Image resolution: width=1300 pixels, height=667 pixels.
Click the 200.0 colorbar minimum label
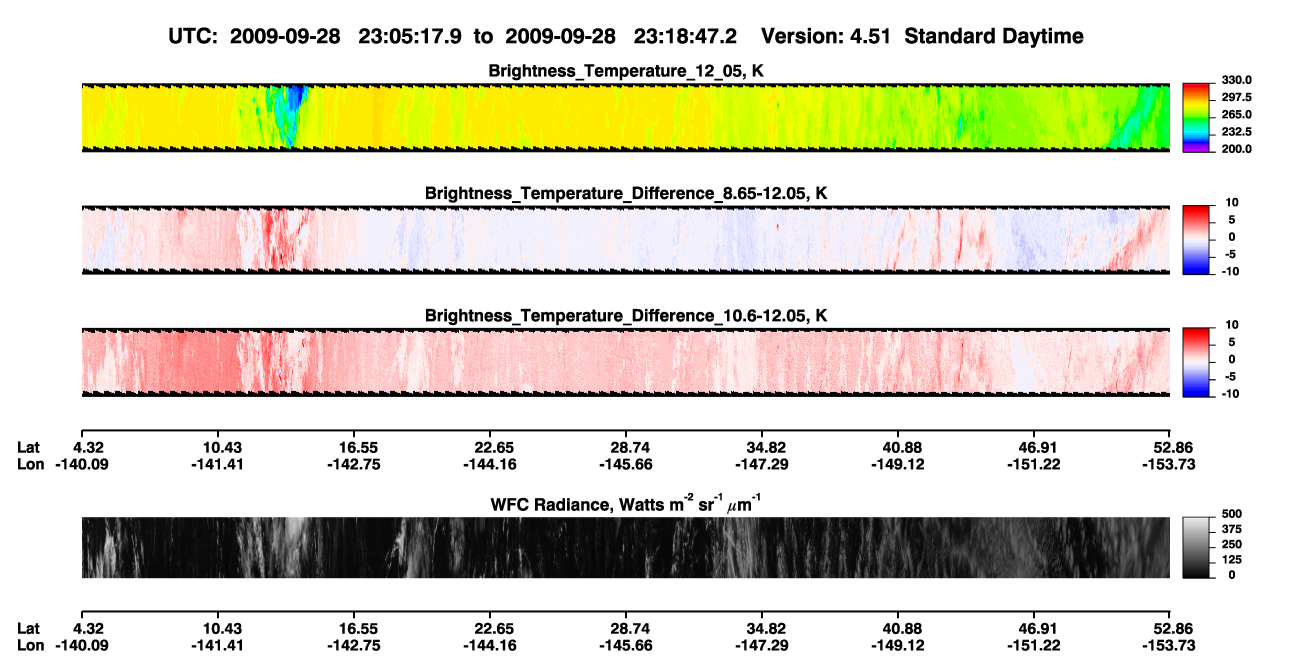point(1236,149)
